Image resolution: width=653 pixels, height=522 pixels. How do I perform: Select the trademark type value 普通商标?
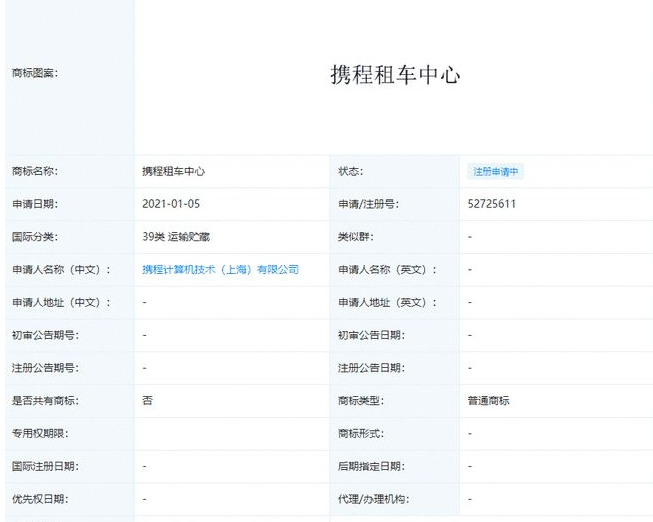[x=488, y=401]
